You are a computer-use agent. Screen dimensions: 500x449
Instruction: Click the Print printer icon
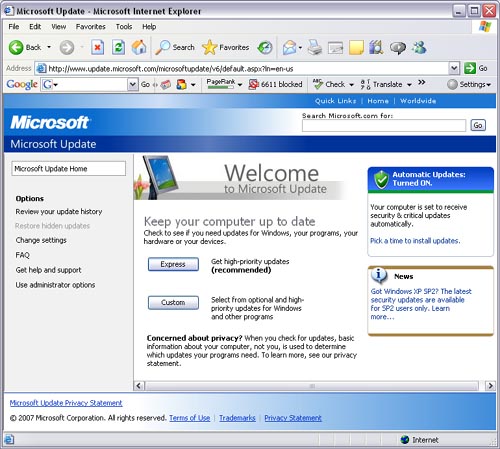pos(315,48)
